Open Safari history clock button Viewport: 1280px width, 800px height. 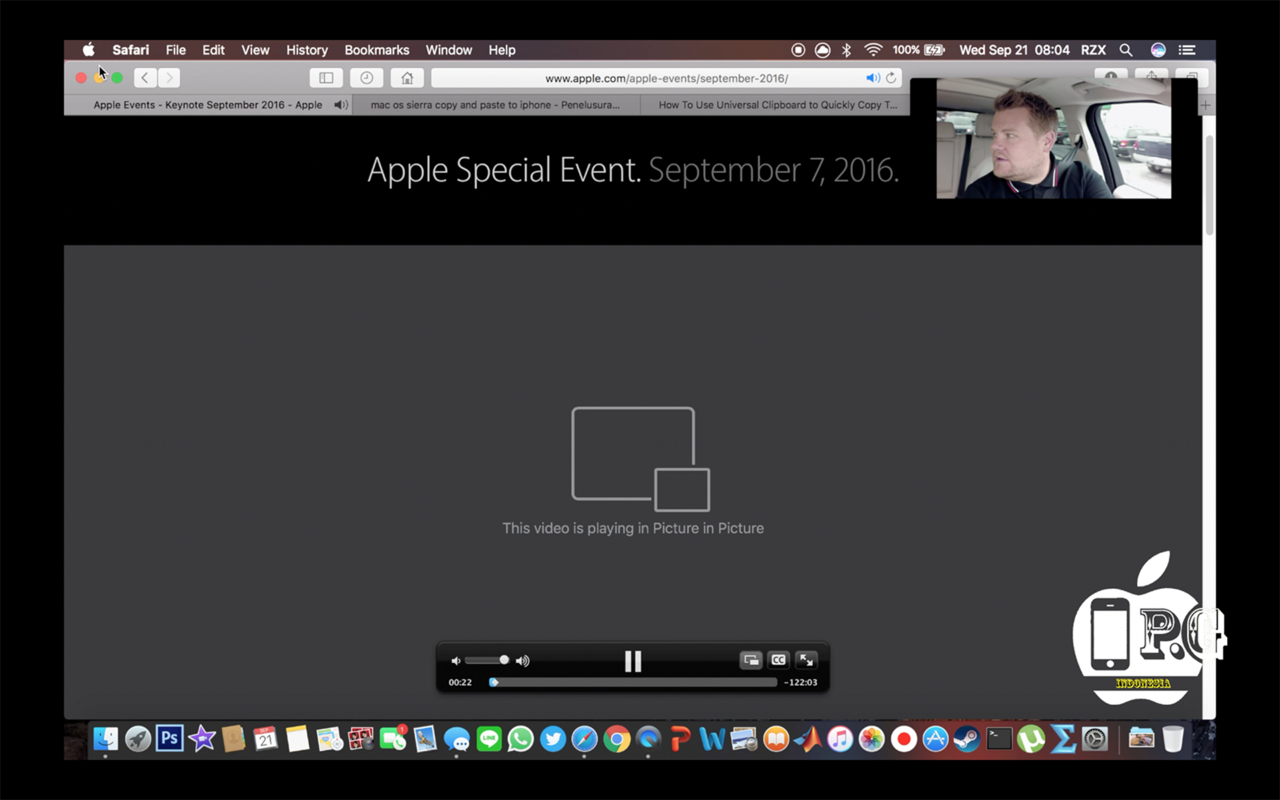pyautogui.click(x=366, y=78)
